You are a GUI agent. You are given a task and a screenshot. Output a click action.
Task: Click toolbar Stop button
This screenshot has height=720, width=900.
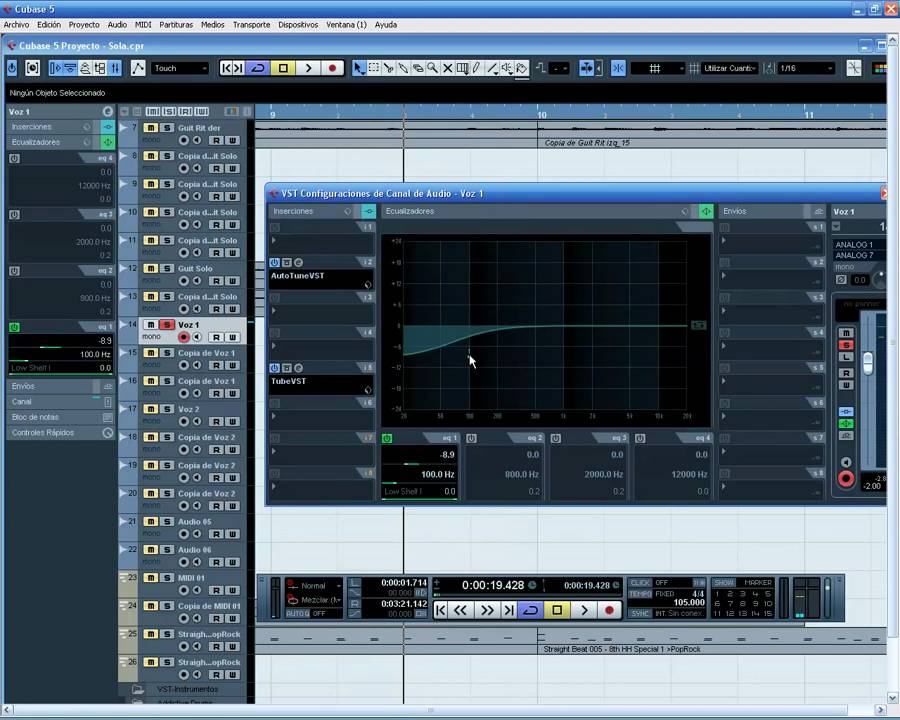pos(283,68)
